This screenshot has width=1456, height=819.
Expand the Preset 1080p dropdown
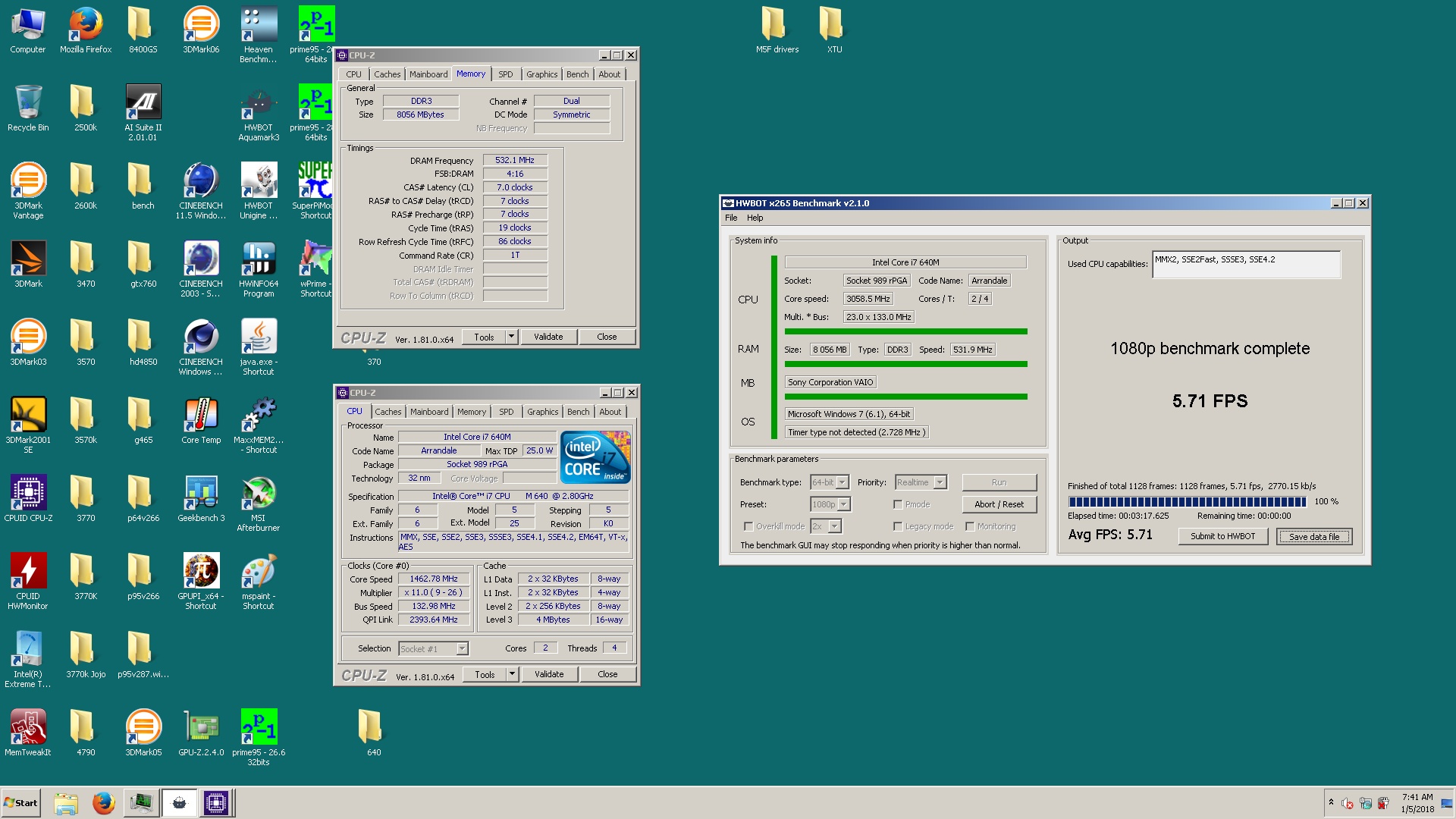pyautogui.click(x=844, y=504)
